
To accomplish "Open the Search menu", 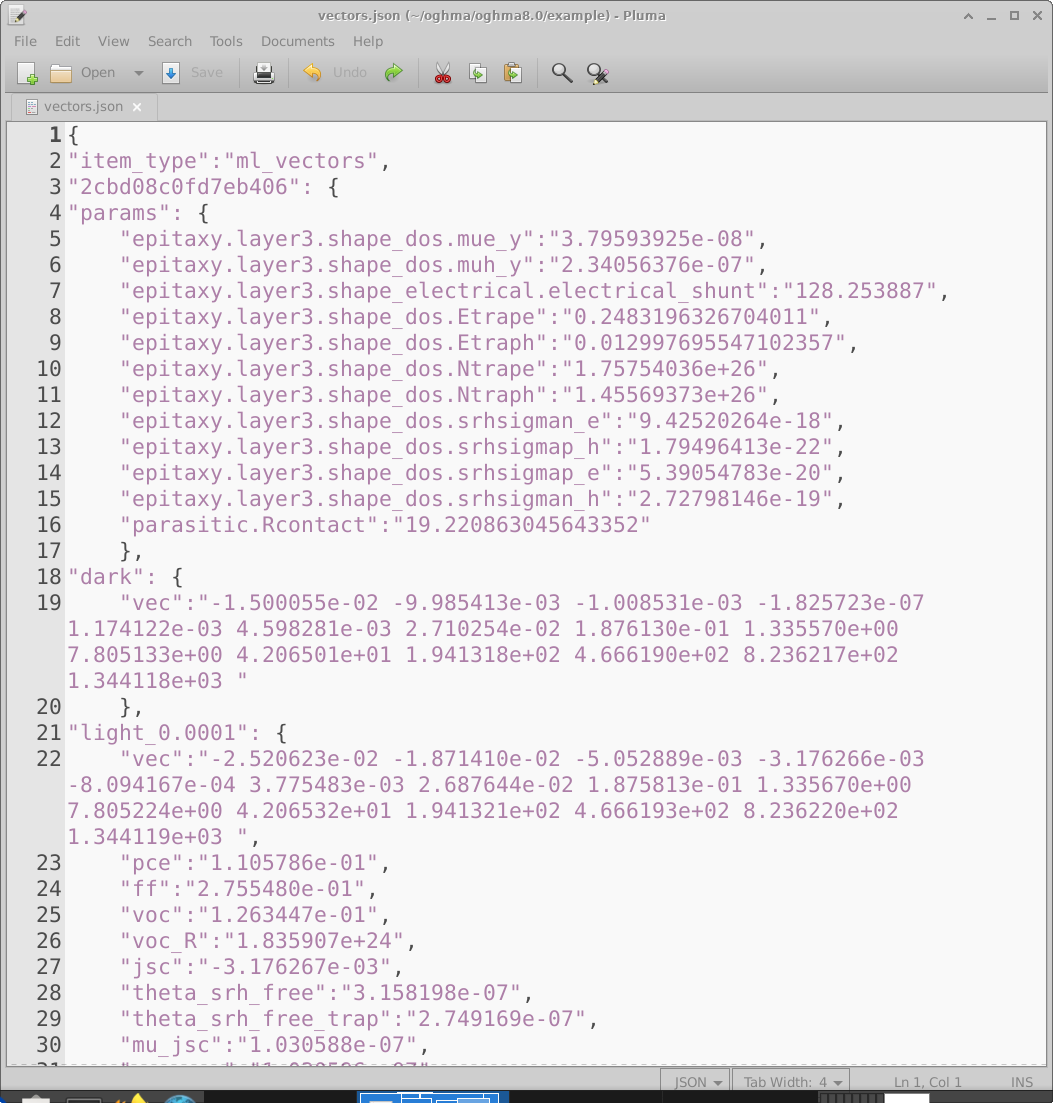I will click(x=169, y=41).
